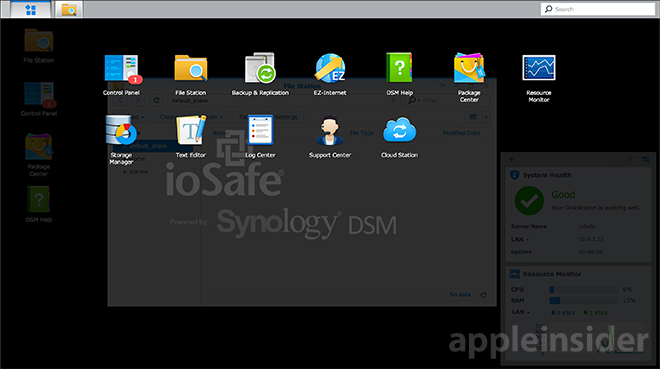
Task: Go back in File Station window
Action: 120,100
